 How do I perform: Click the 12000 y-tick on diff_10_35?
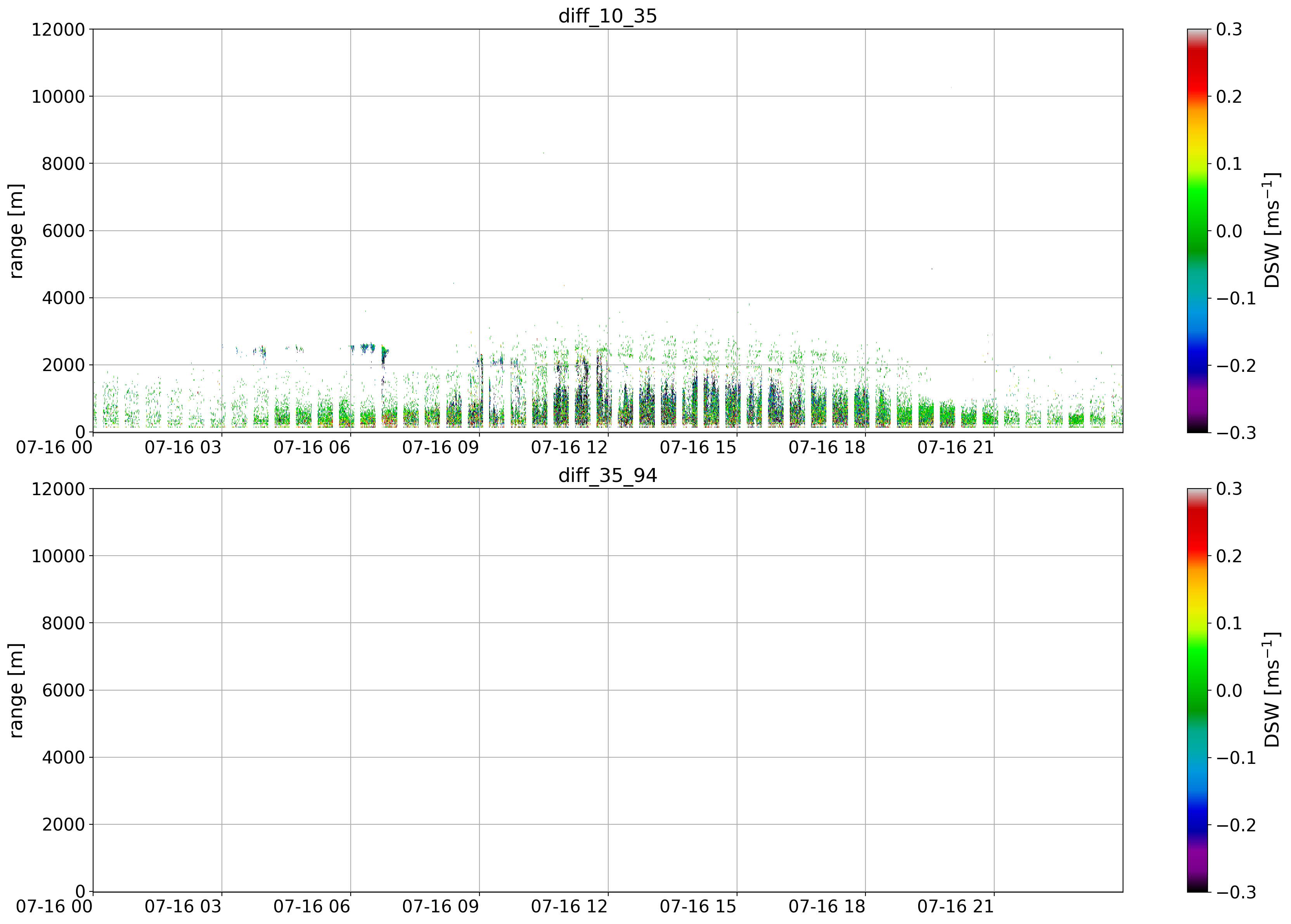point(58,29)
